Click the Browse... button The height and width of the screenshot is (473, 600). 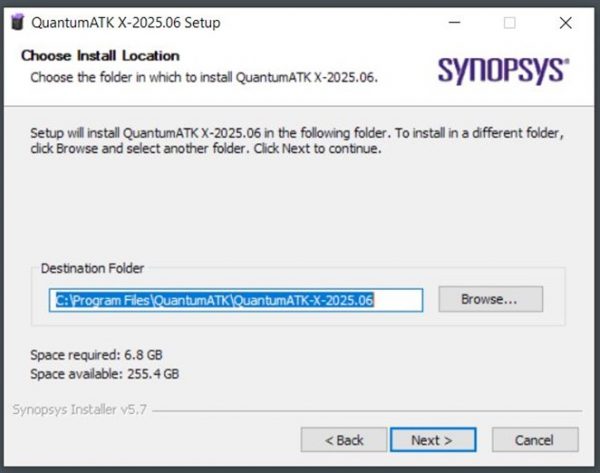491,299
